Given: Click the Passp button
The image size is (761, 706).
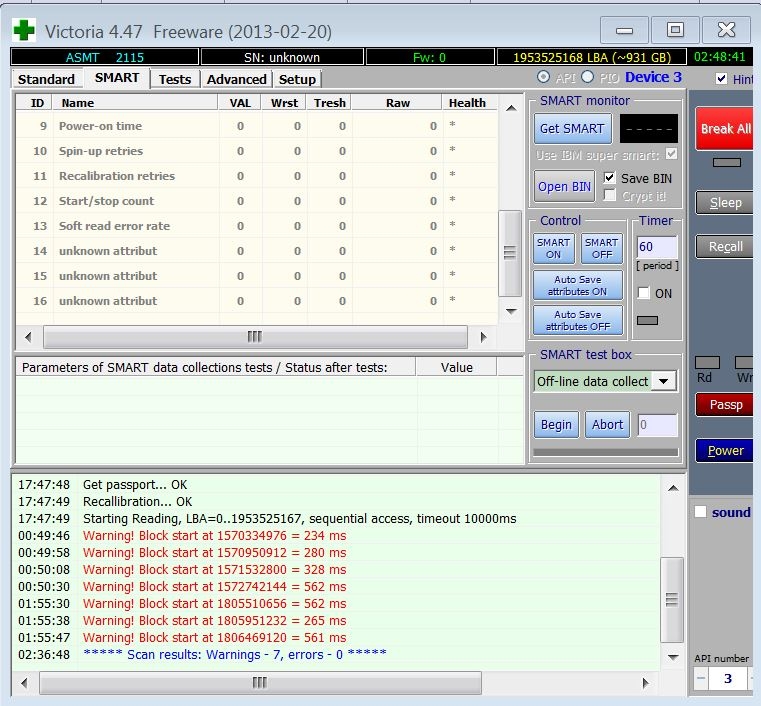Looking at the screenshot, I should point(725,405).
